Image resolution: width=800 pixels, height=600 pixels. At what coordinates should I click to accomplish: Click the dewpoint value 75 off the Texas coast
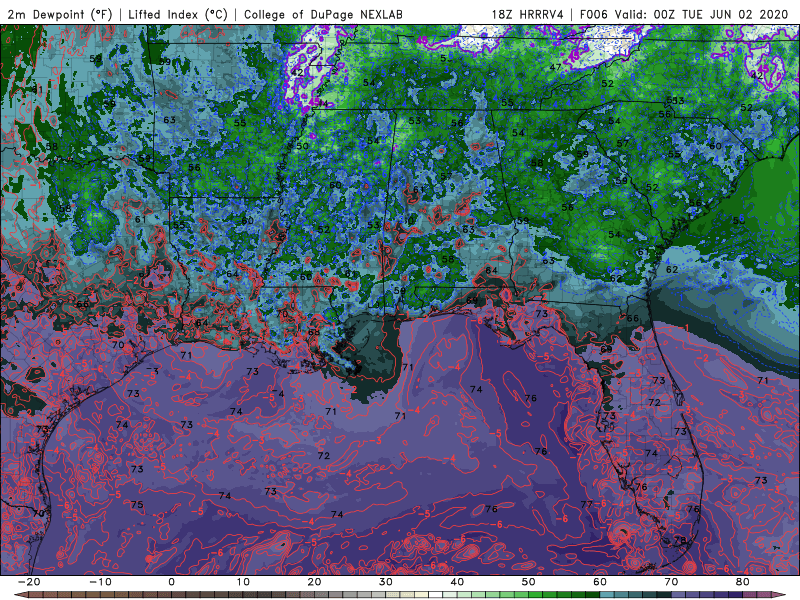click(137, 505)
